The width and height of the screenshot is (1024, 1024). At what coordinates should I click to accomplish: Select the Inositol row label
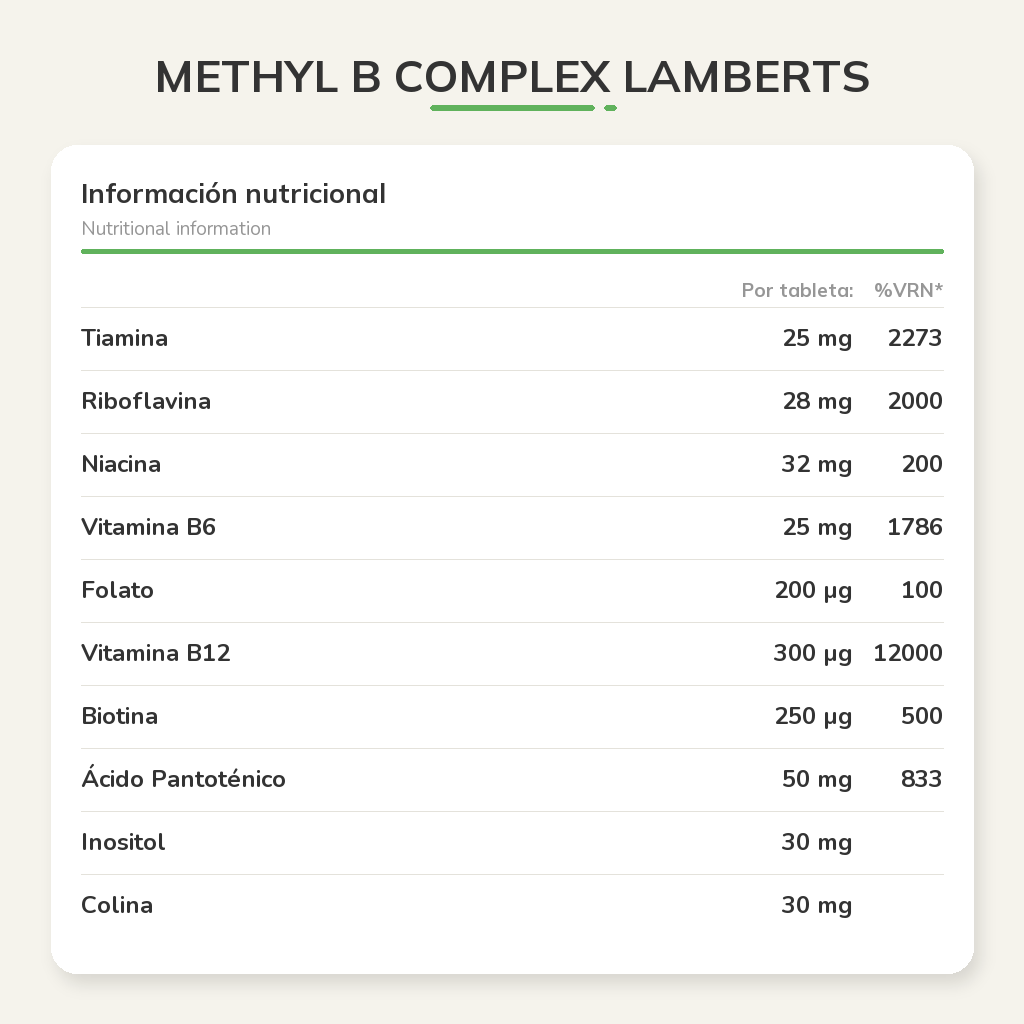click(123, 842)
